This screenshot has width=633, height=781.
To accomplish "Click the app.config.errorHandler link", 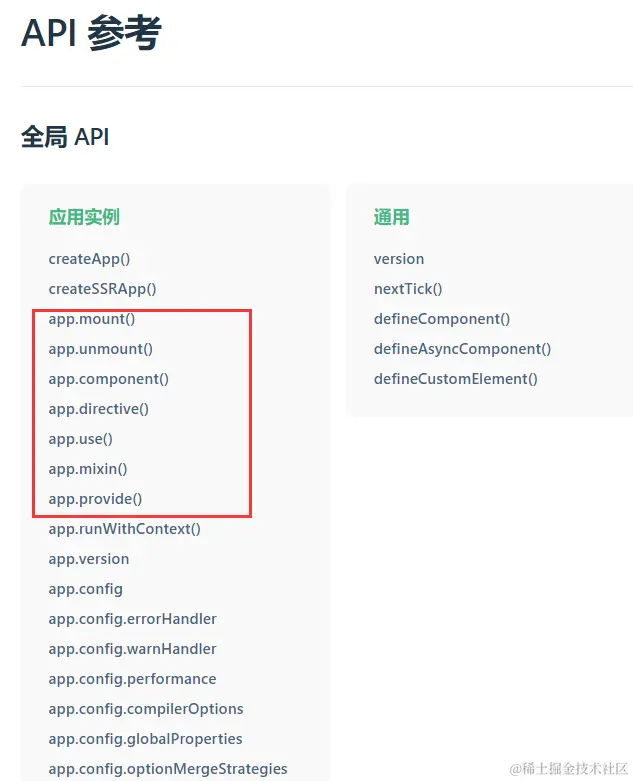I will [x=132, y=619].
